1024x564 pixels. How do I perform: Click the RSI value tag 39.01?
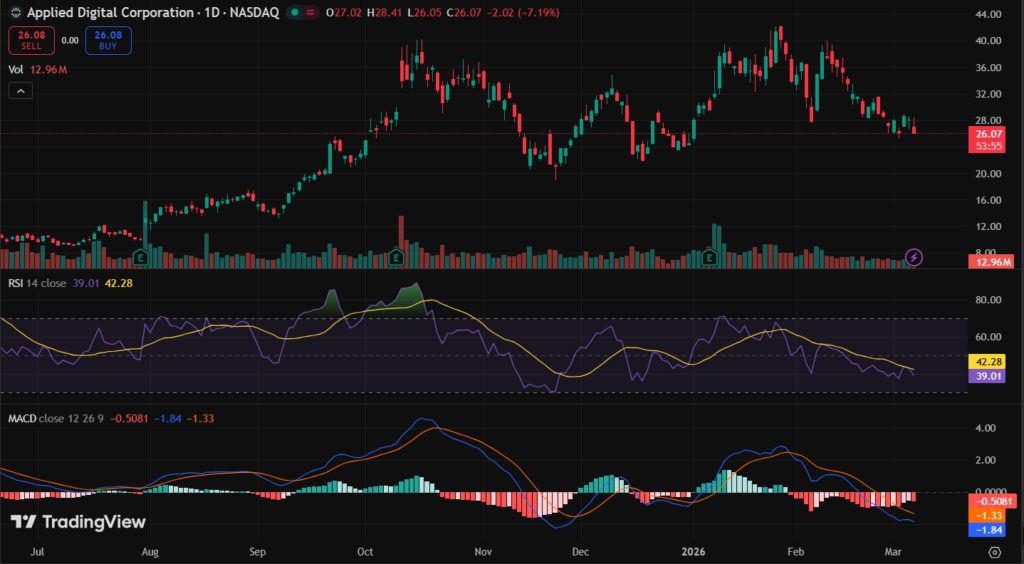pos(989,376)
